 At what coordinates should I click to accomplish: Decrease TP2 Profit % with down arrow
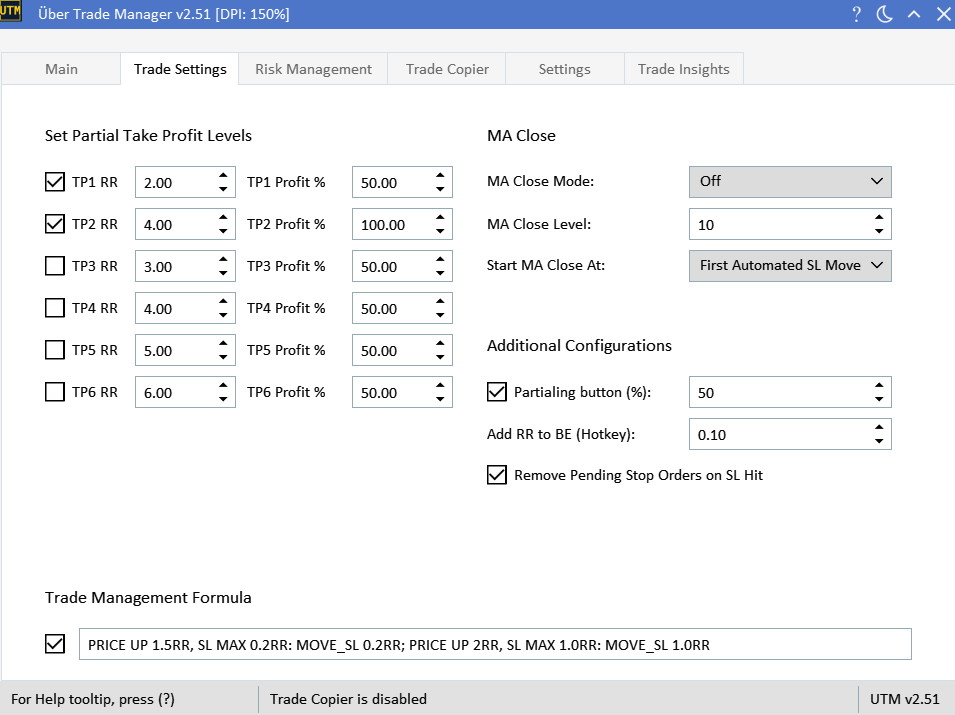pos(440,231)
